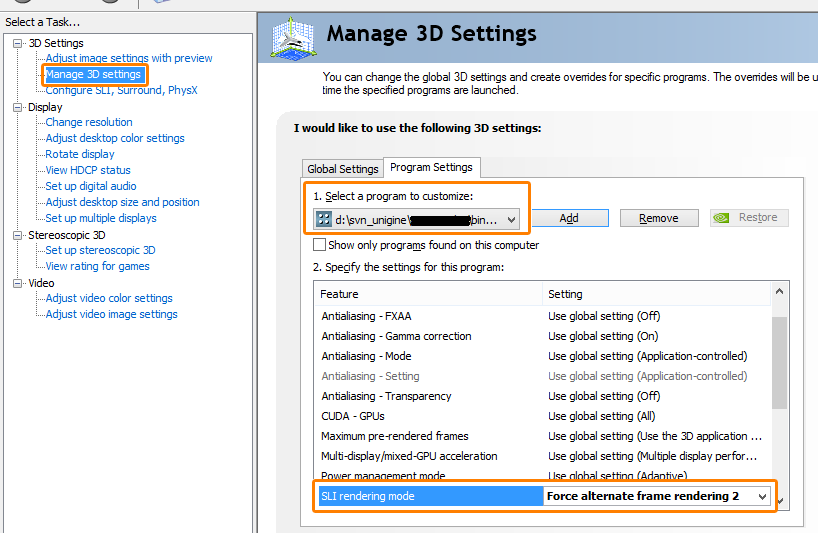The height and width of the screenshot is (533, 818).
Task: Click the NVIDIA logo on Restore button
Action: [724, 218]
